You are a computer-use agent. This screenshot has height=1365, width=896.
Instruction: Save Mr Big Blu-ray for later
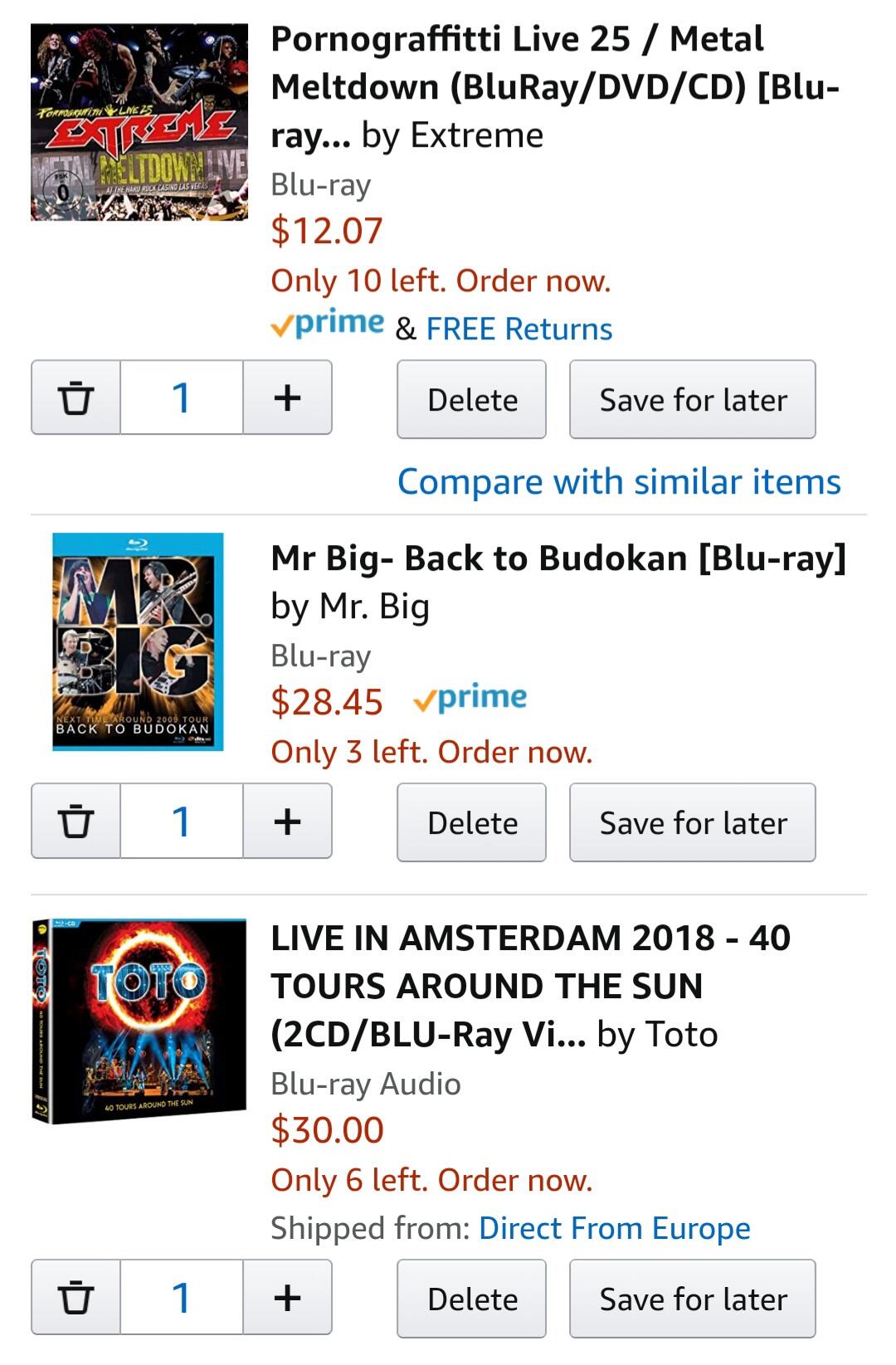[x=693, y=822]
